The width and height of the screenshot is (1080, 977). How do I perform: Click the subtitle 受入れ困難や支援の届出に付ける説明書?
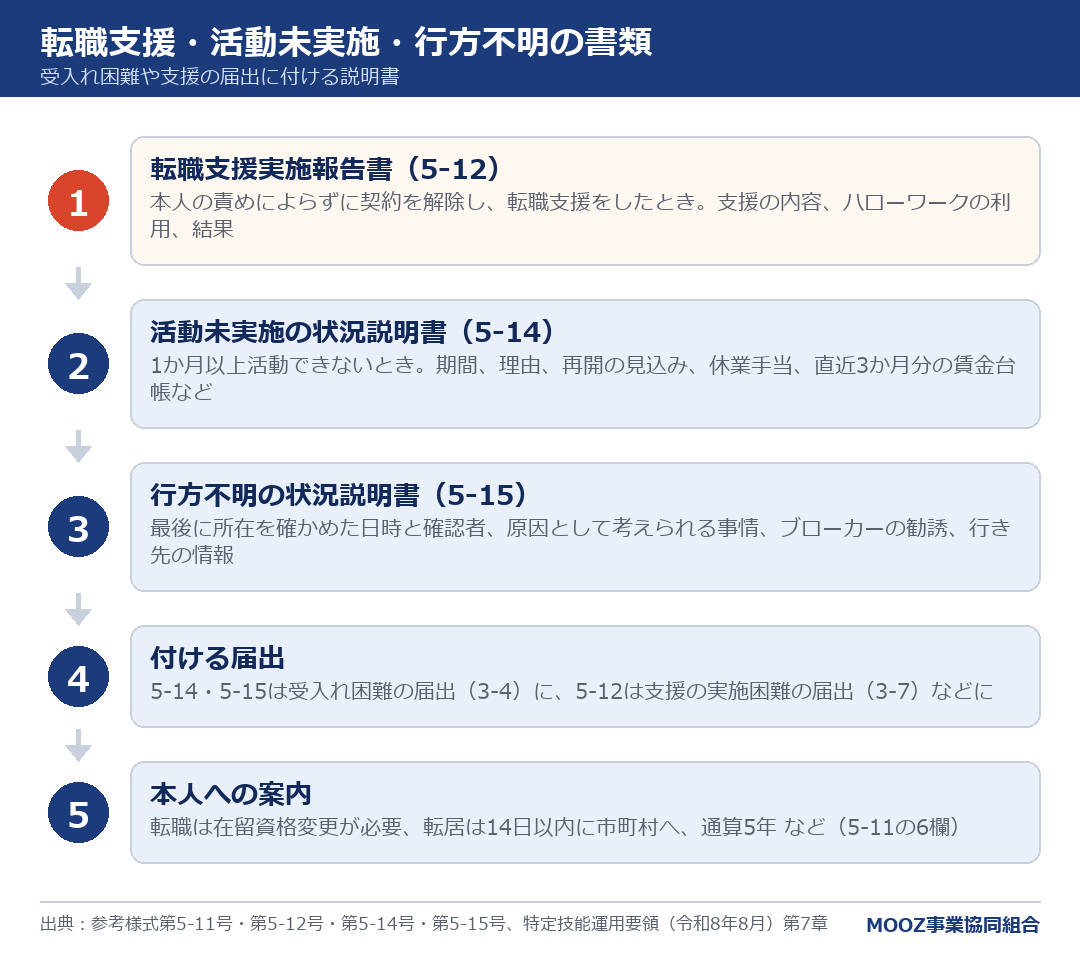pos(220,76)
